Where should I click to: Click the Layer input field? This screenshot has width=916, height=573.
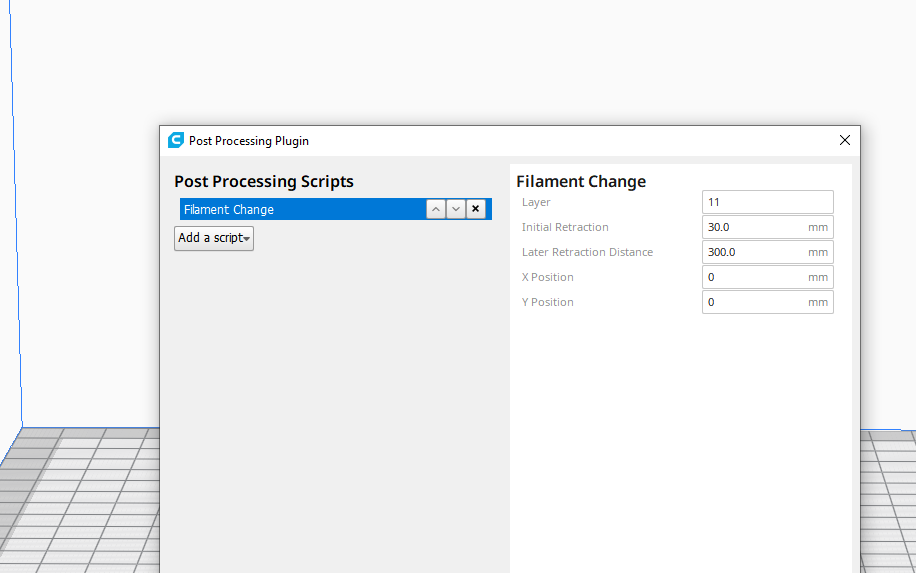point(767,202)
